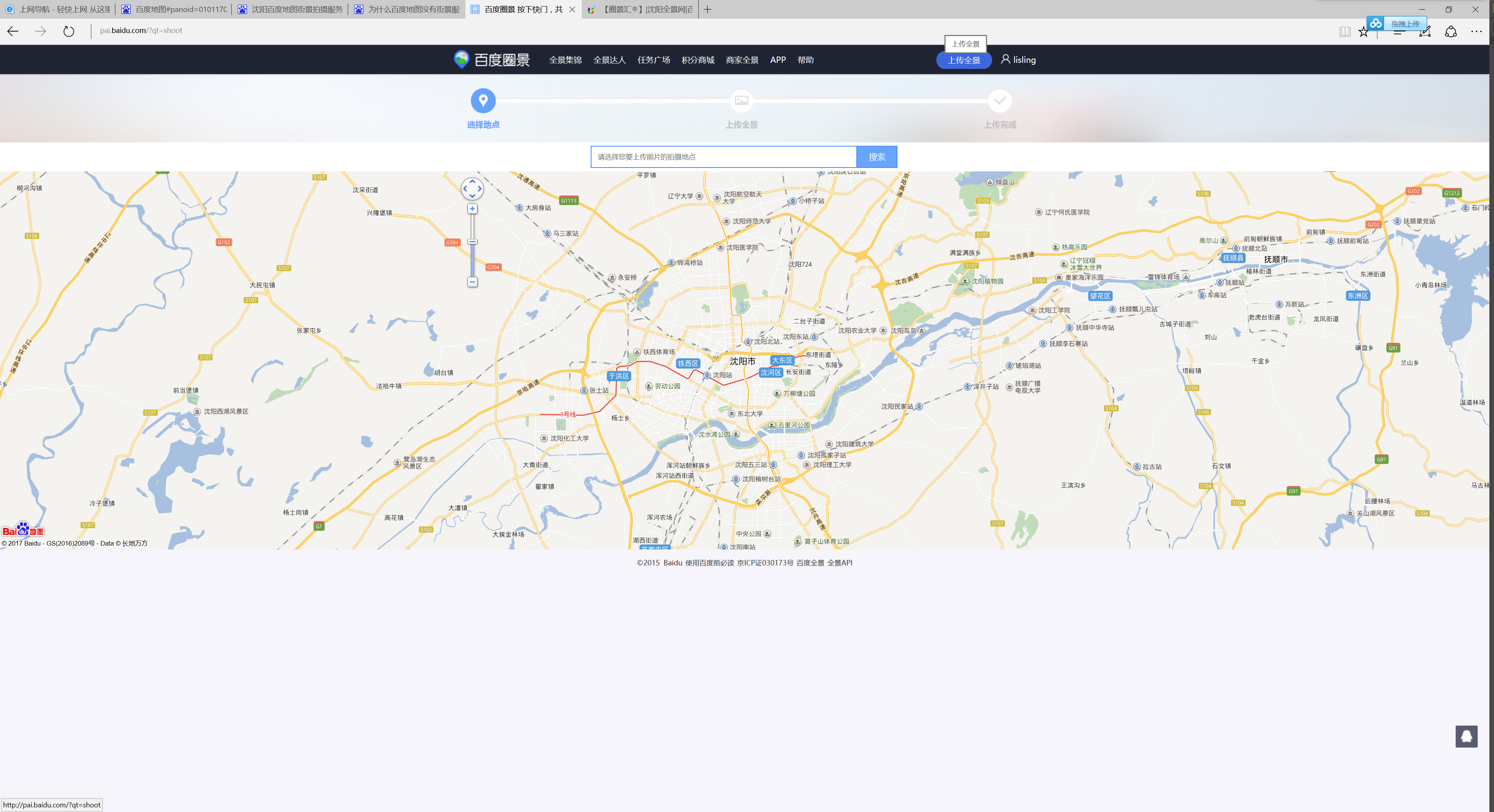This screenshot has height=812, width=1494.
Task: Open the 京ICP证030173号 footer link
Action: (x=765, y=563)
